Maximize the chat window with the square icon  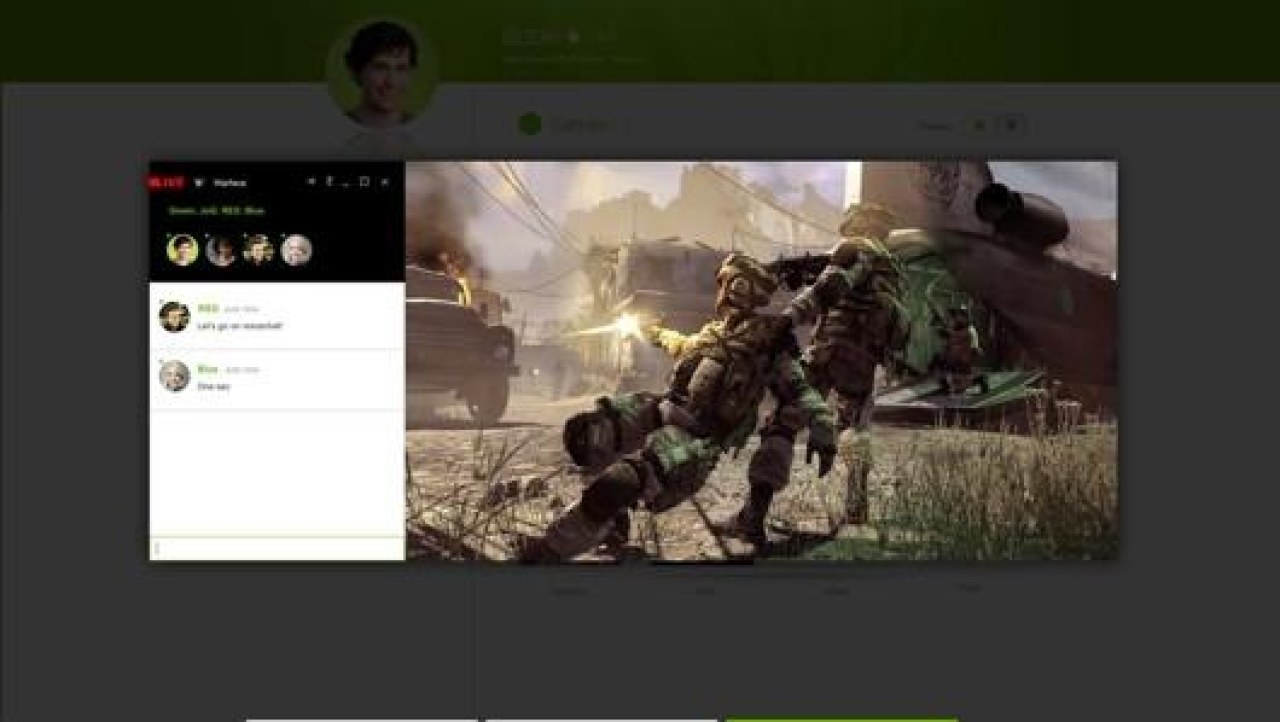[364, 182]
